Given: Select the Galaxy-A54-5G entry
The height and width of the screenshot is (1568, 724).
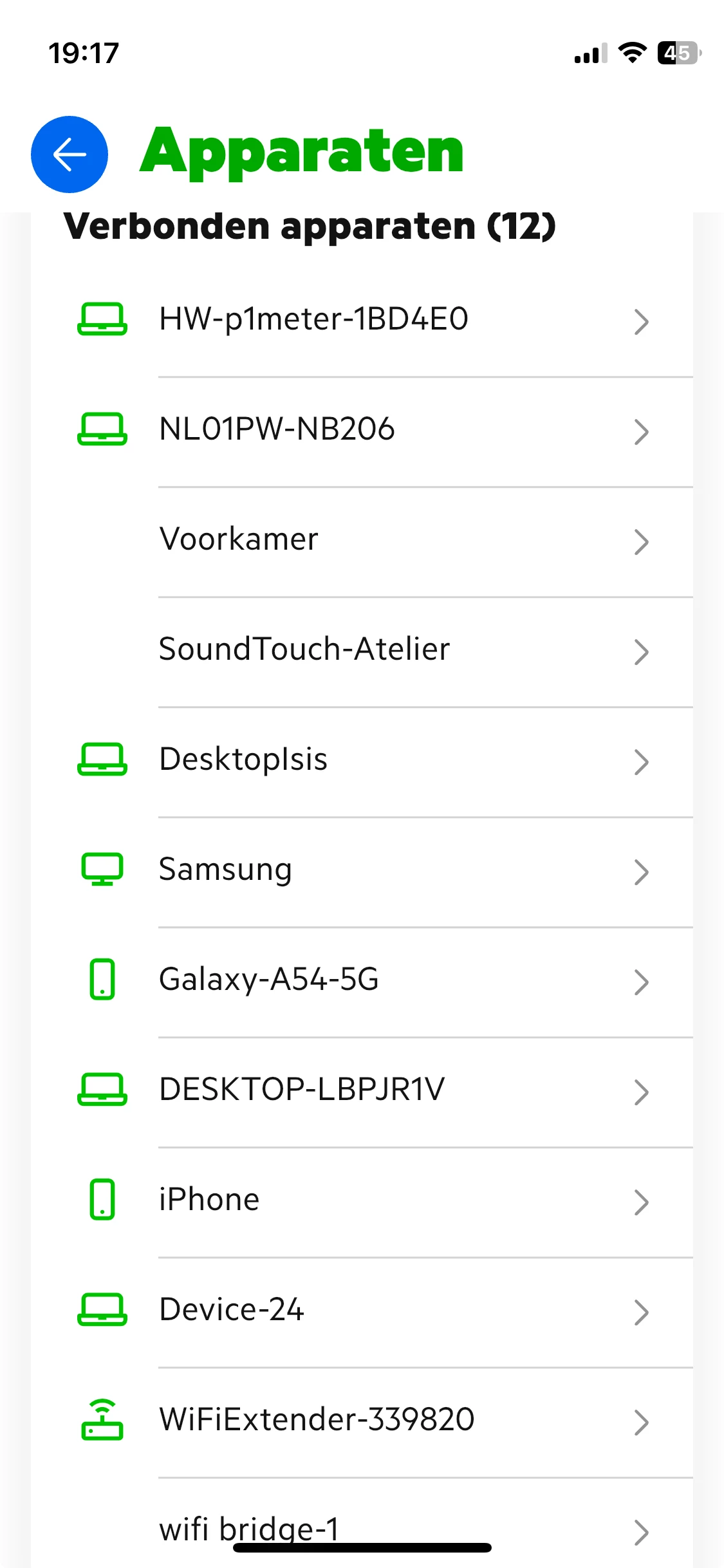Looking at the screenshot, I should click(268, 979).
